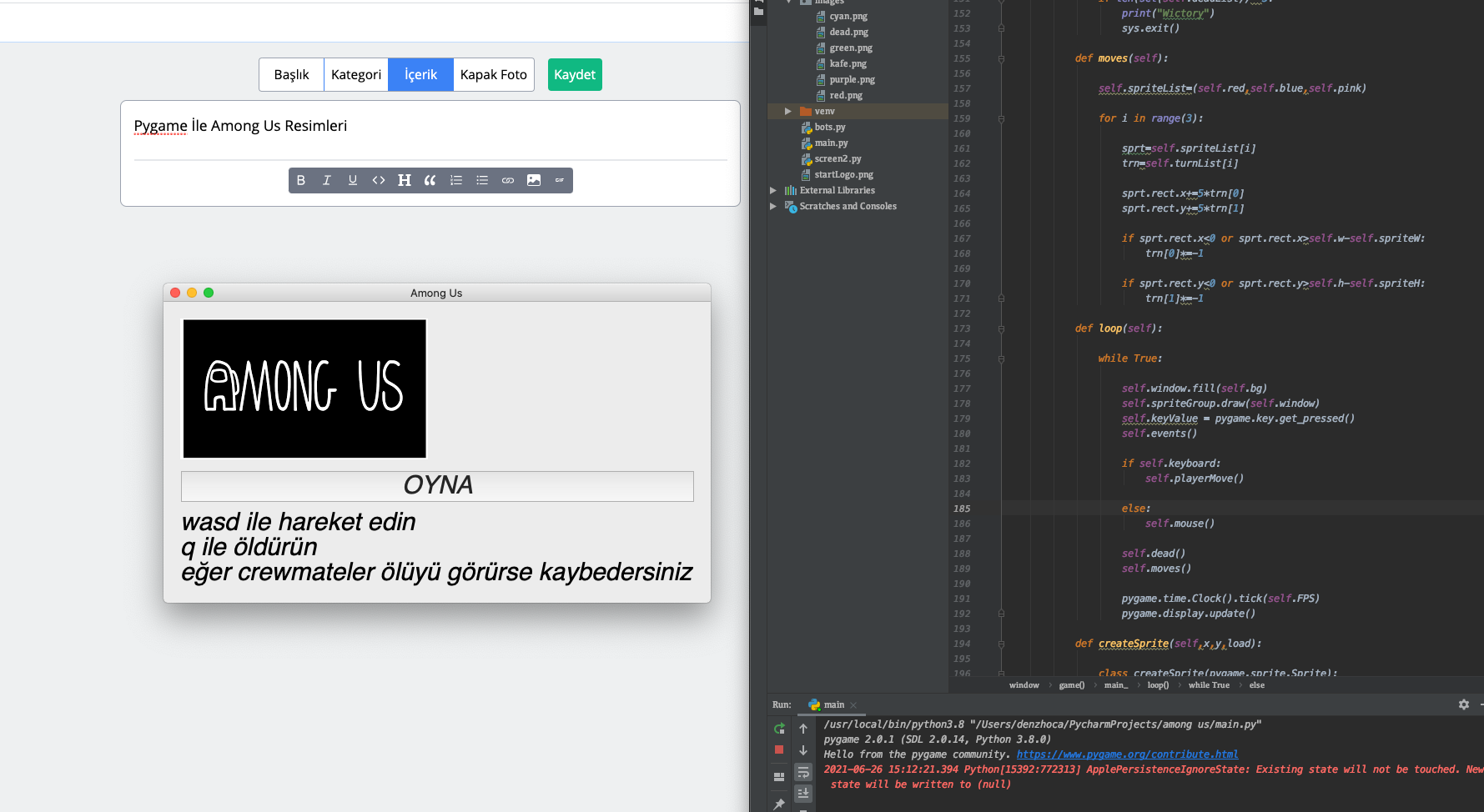The width and height of the screenshot is (1484, 812).
Task: Pin the Run tab with the pin icon
Action: [x=779, y=804]
